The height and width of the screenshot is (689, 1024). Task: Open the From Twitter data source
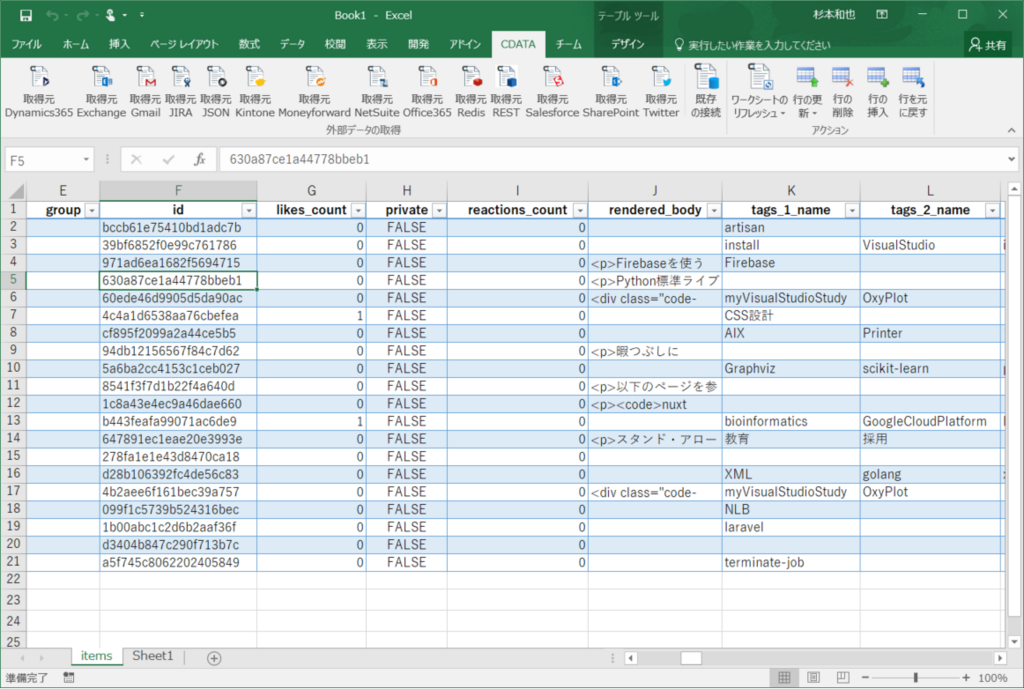(x=661, y=91)
